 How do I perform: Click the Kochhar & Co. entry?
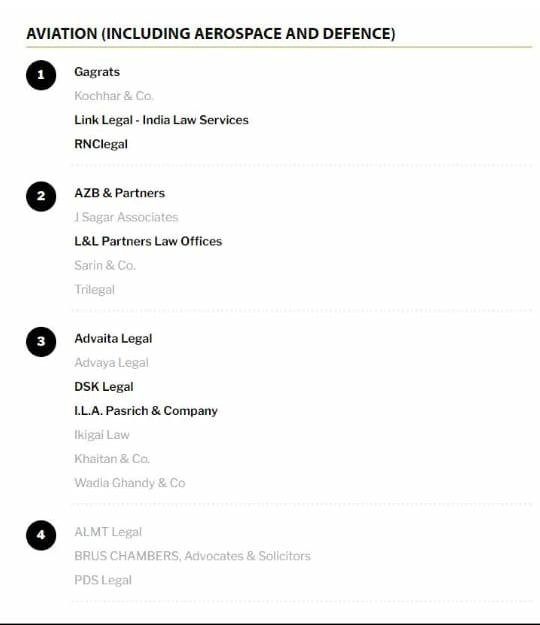pos(114,96)
